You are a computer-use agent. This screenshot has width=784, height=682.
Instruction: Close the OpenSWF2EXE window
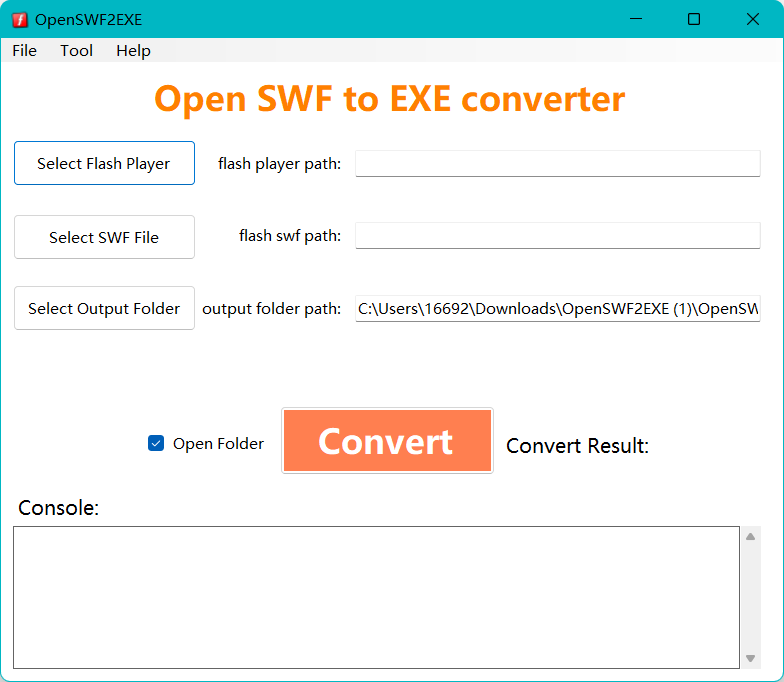point(752,19)
